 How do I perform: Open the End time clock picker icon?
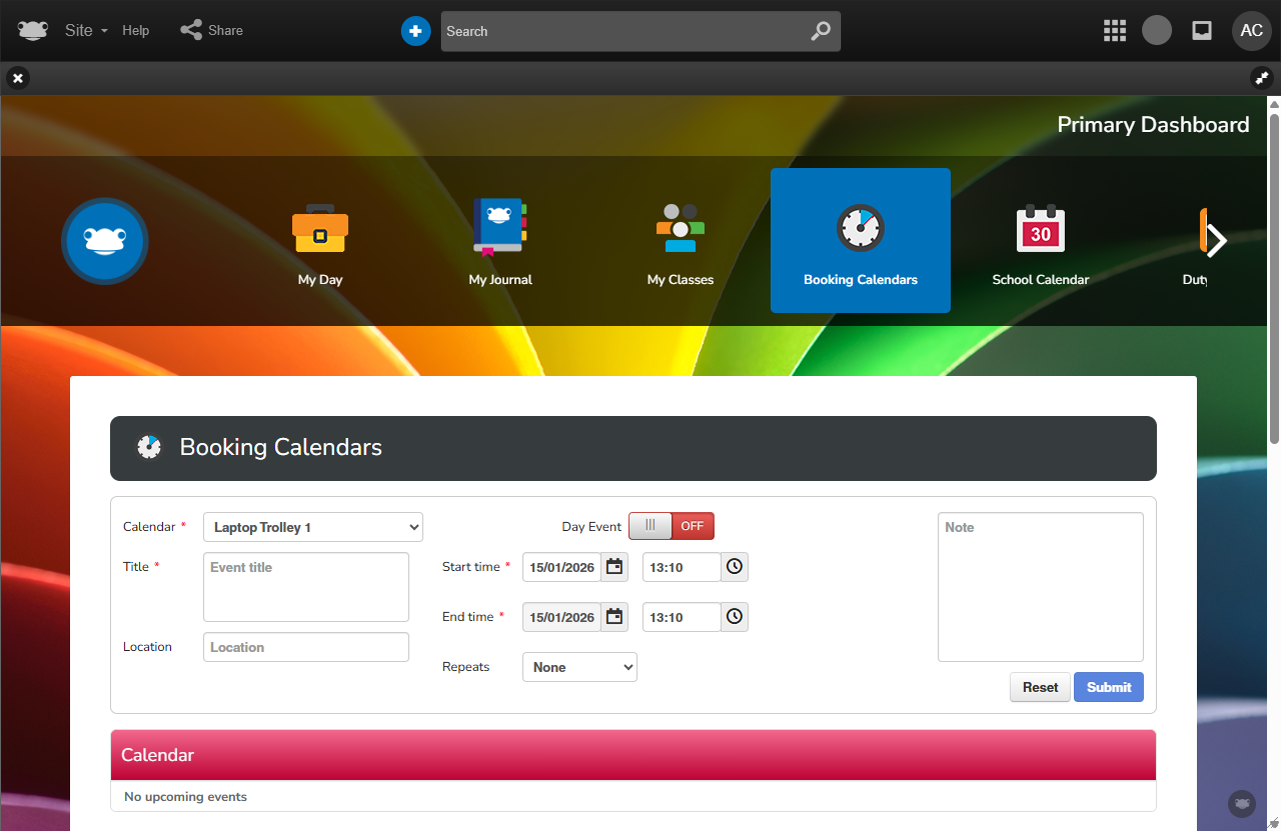[735, 617]
